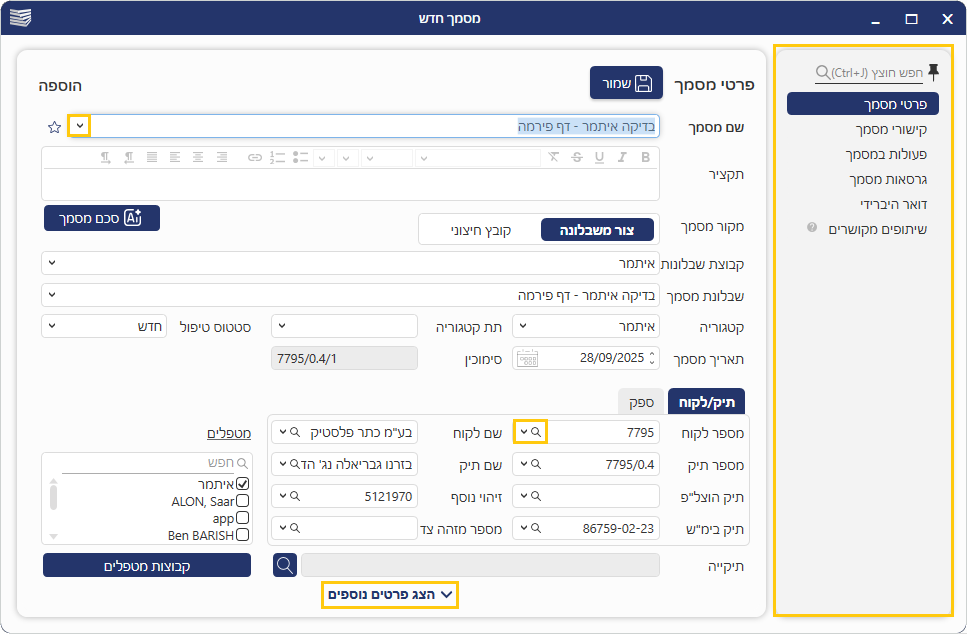Open the document name dropdown arrow
967x634 pixels.
click(x=80, y=126)
